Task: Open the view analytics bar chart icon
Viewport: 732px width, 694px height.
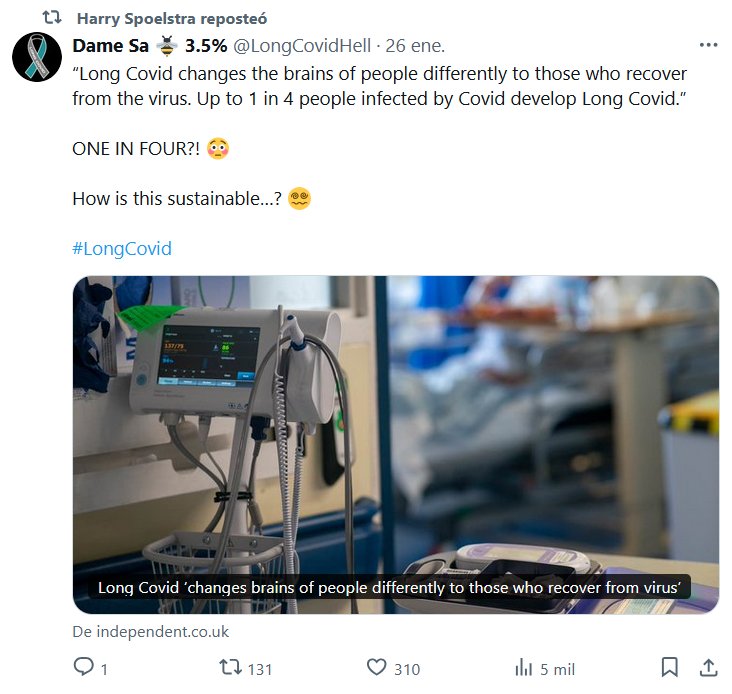Action: point(523,667)
